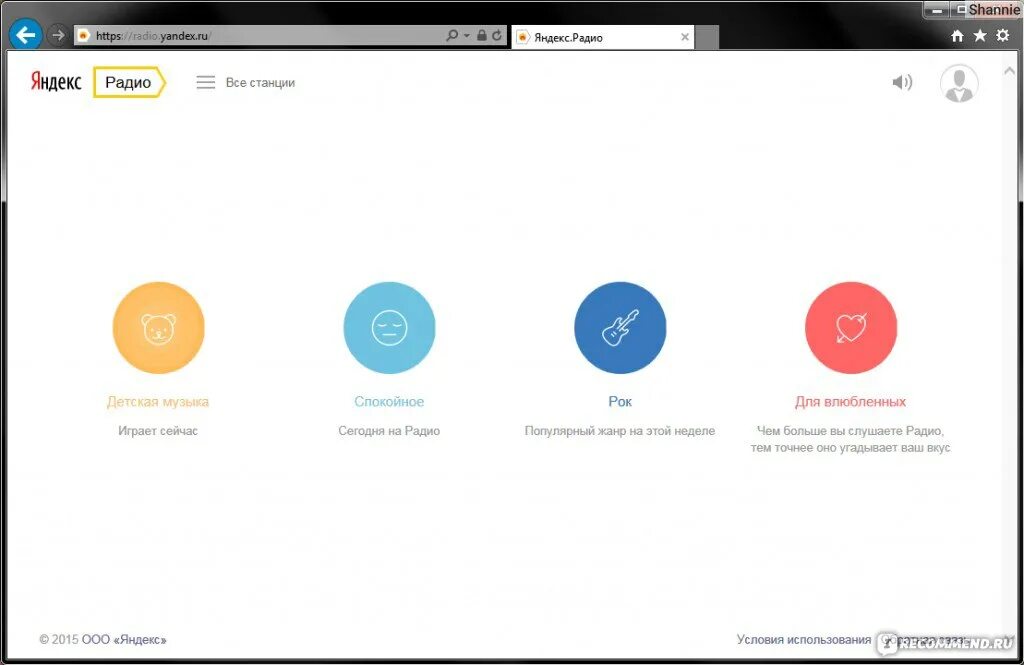View the security lock icon details
Viewport: 1024px width, 665px height.
(x=481, y=35)
